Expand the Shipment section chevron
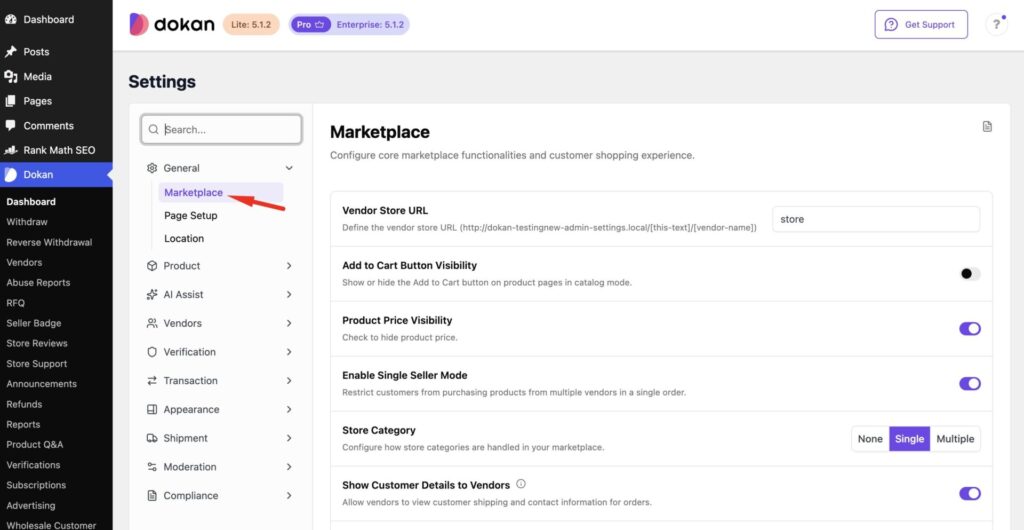The image size is (1024, 530). pos(289,438)
